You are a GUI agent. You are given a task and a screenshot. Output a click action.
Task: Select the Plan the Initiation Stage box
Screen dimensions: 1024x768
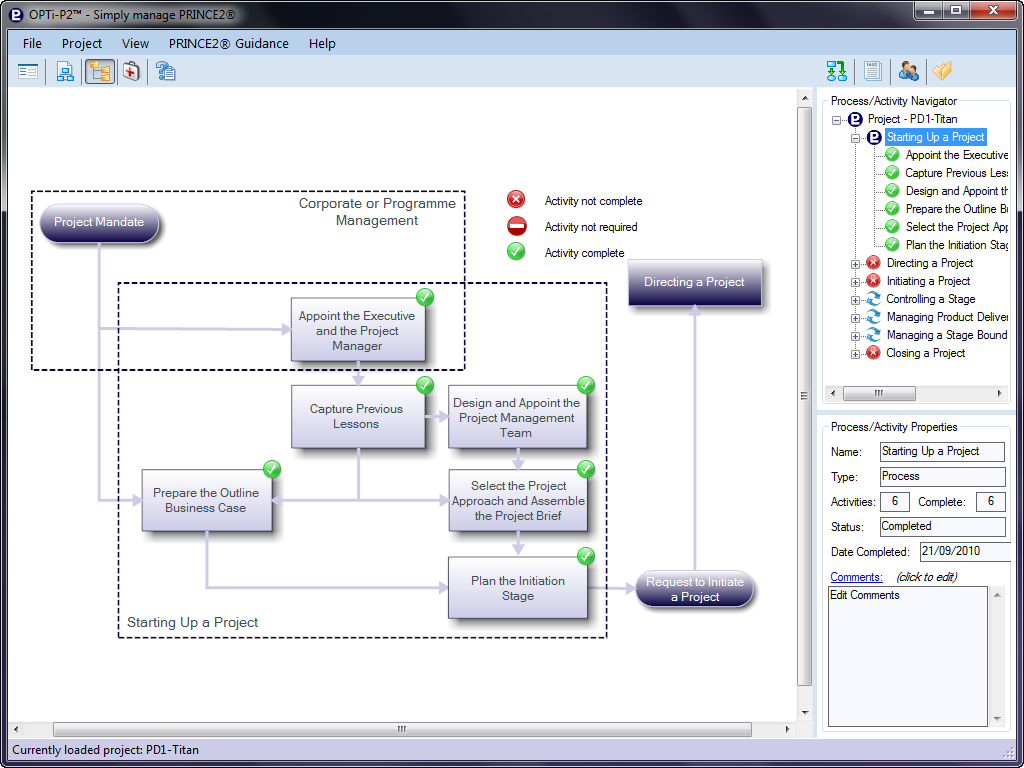(517, 588)
